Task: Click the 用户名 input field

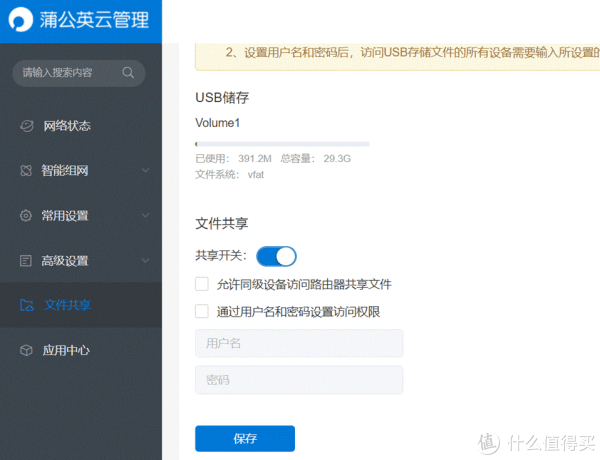Action: pos(299,343)
